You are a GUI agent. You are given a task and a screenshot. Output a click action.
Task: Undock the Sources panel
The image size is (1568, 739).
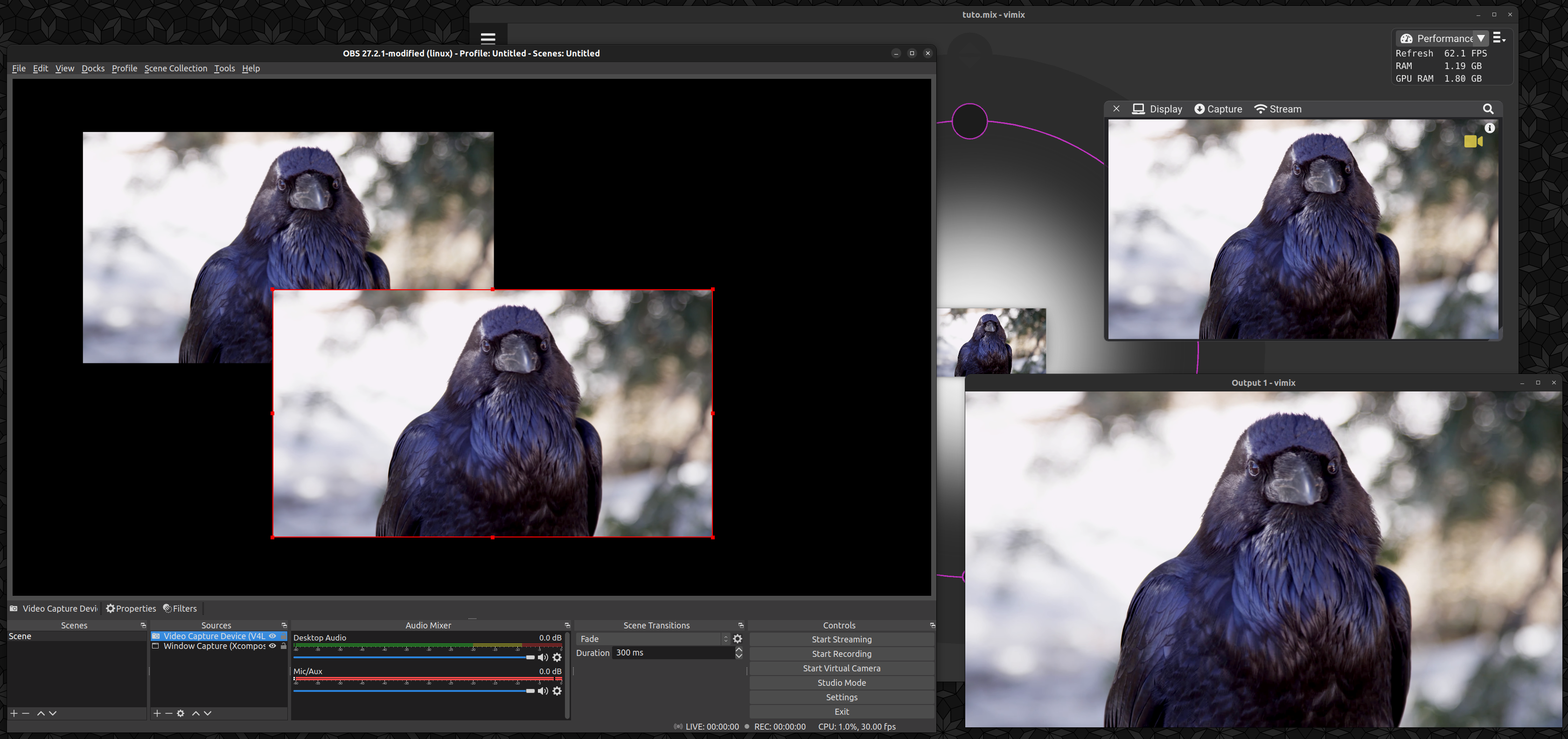pos(284,625)
